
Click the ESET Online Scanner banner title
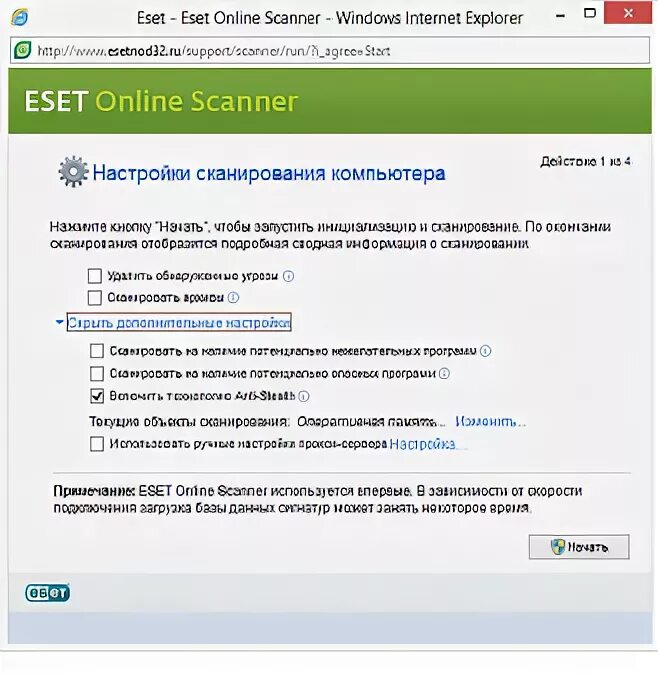coord(161,101)
